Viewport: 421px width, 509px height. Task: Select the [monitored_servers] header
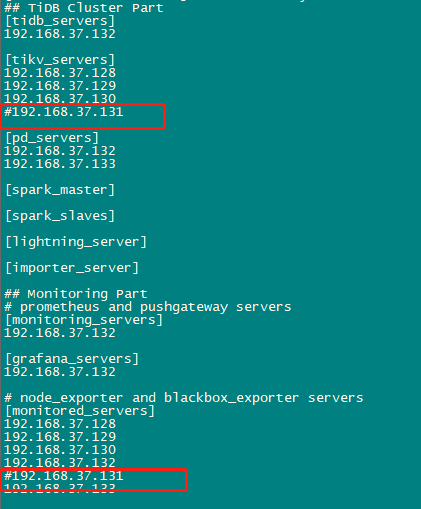[80, 411]
